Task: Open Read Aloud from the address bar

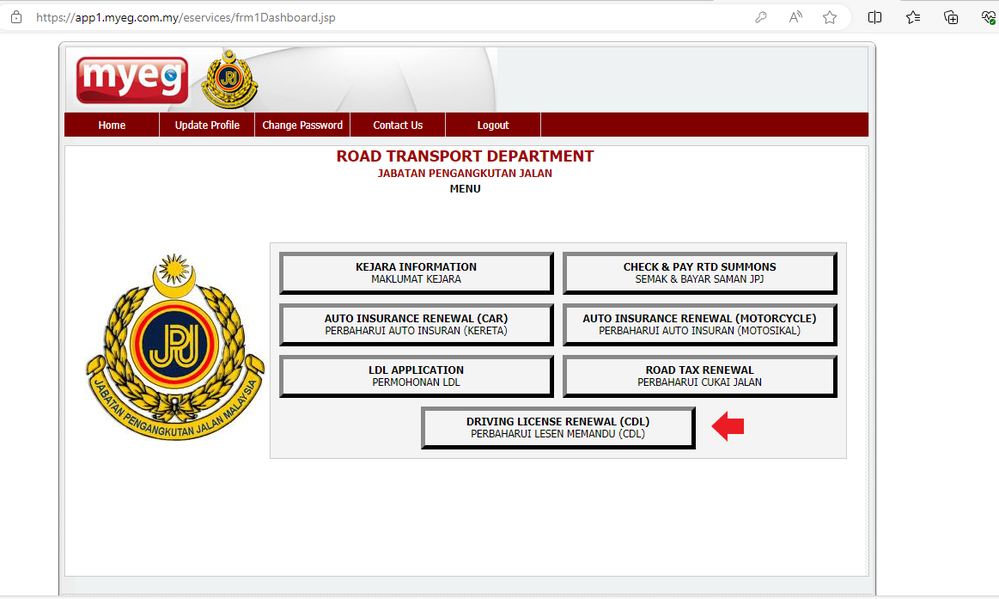Action: tap(795, 17)
